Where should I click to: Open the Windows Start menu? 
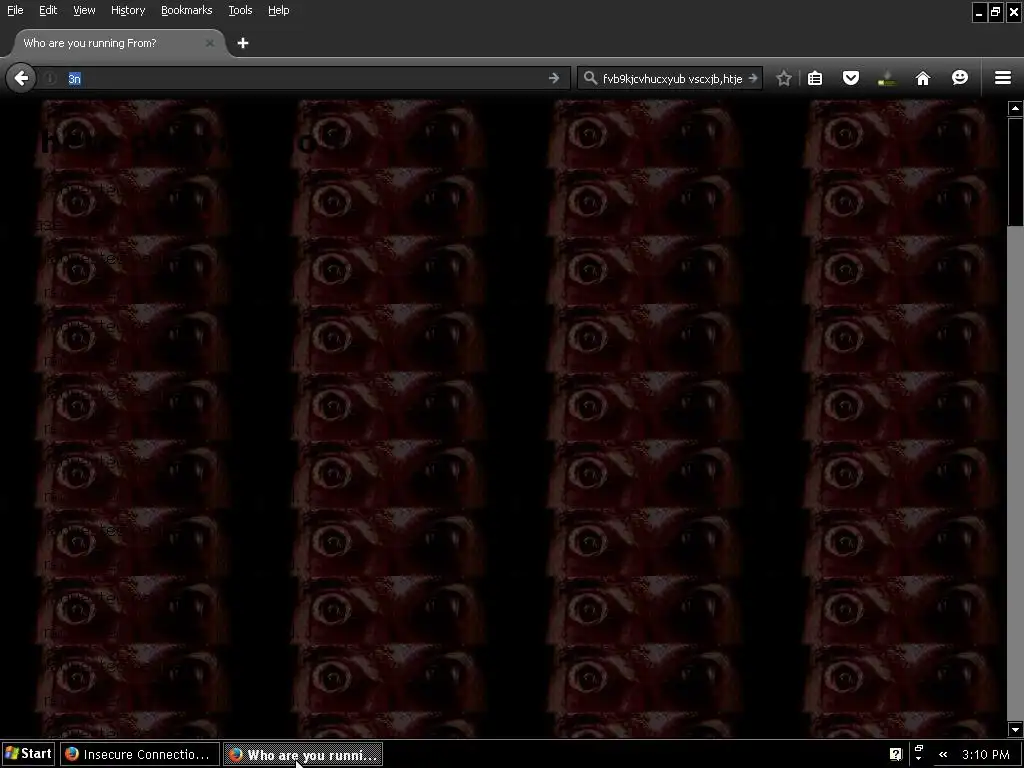pos(29,754)
